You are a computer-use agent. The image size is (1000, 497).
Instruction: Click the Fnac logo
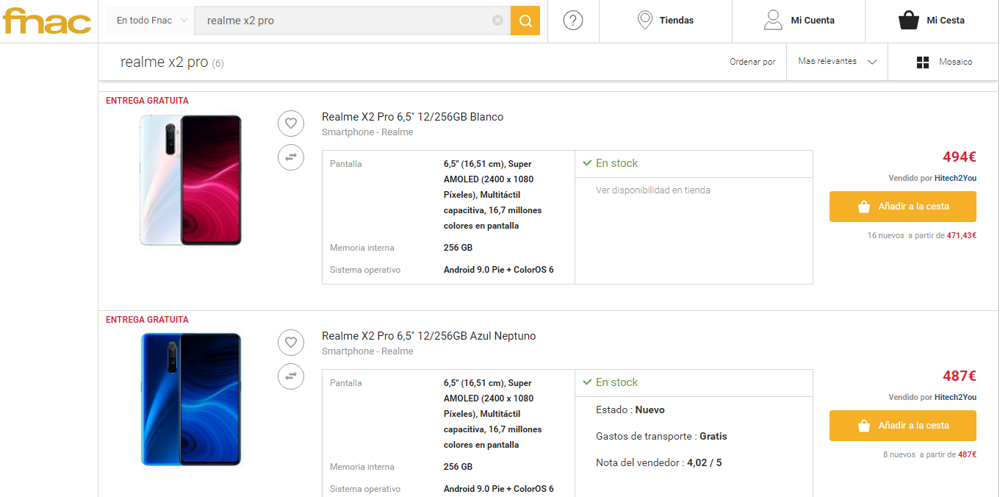click(x=47, y=21)
